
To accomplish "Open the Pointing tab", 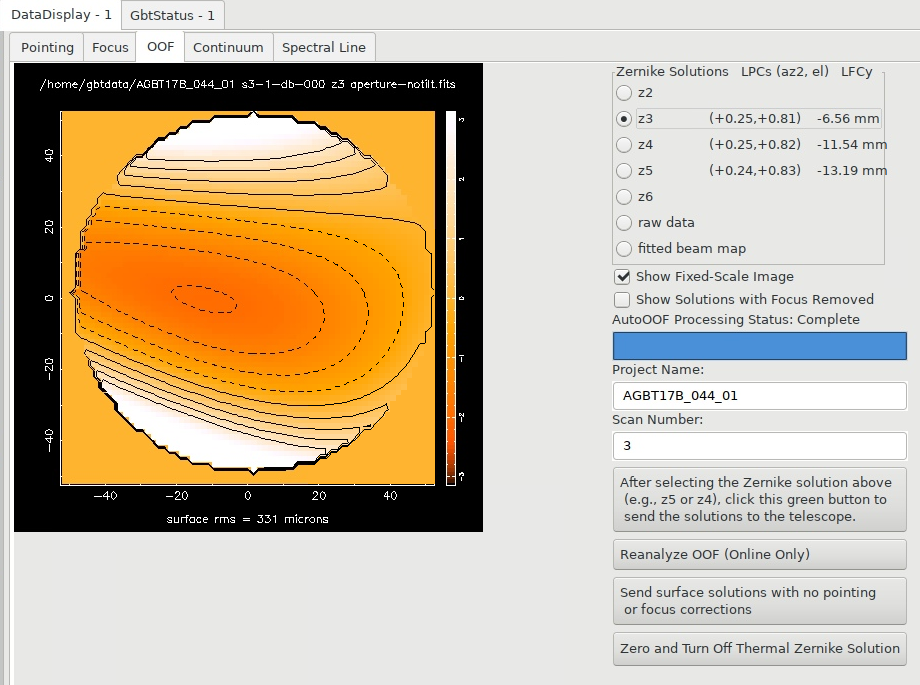I will pyautogui.click(x=47, y=48).
